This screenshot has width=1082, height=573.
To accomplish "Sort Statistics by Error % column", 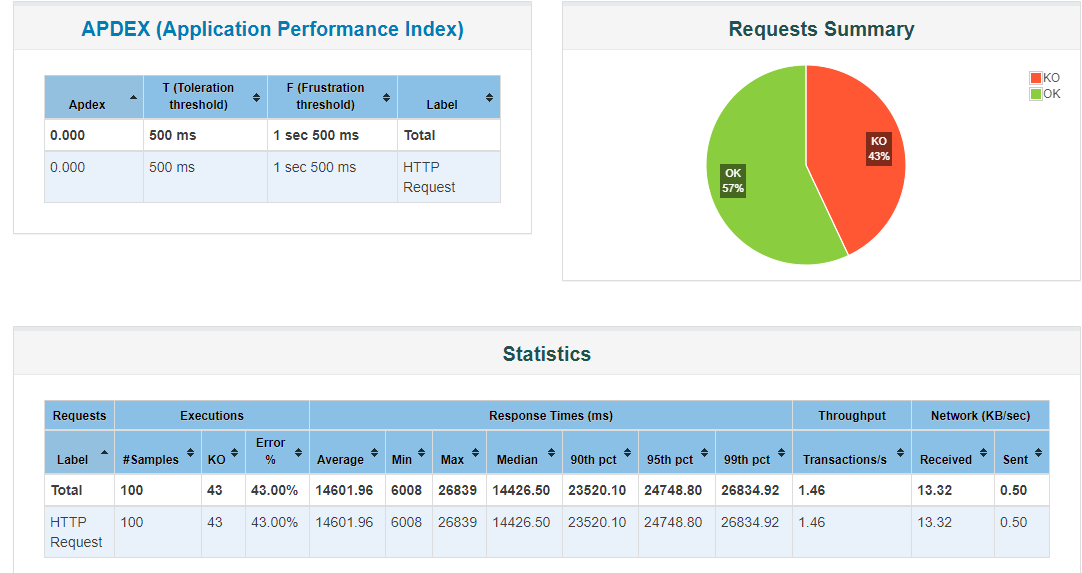I will [x=276, y=452].
